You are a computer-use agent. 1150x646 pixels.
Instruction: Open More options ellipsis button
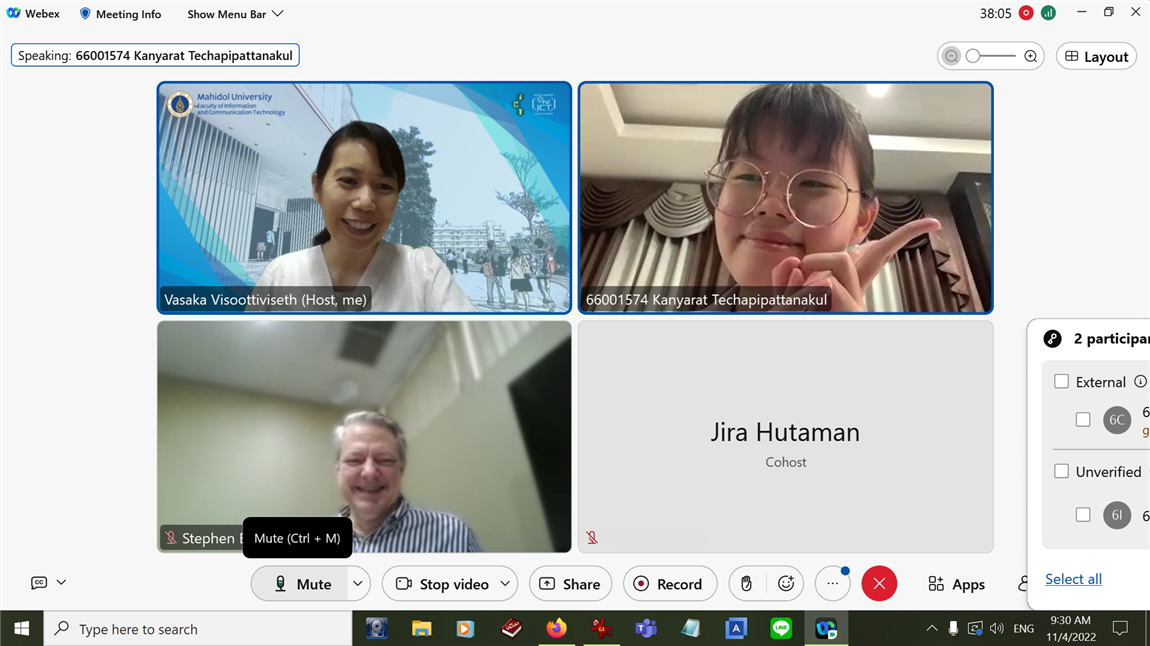coord(832,584)
